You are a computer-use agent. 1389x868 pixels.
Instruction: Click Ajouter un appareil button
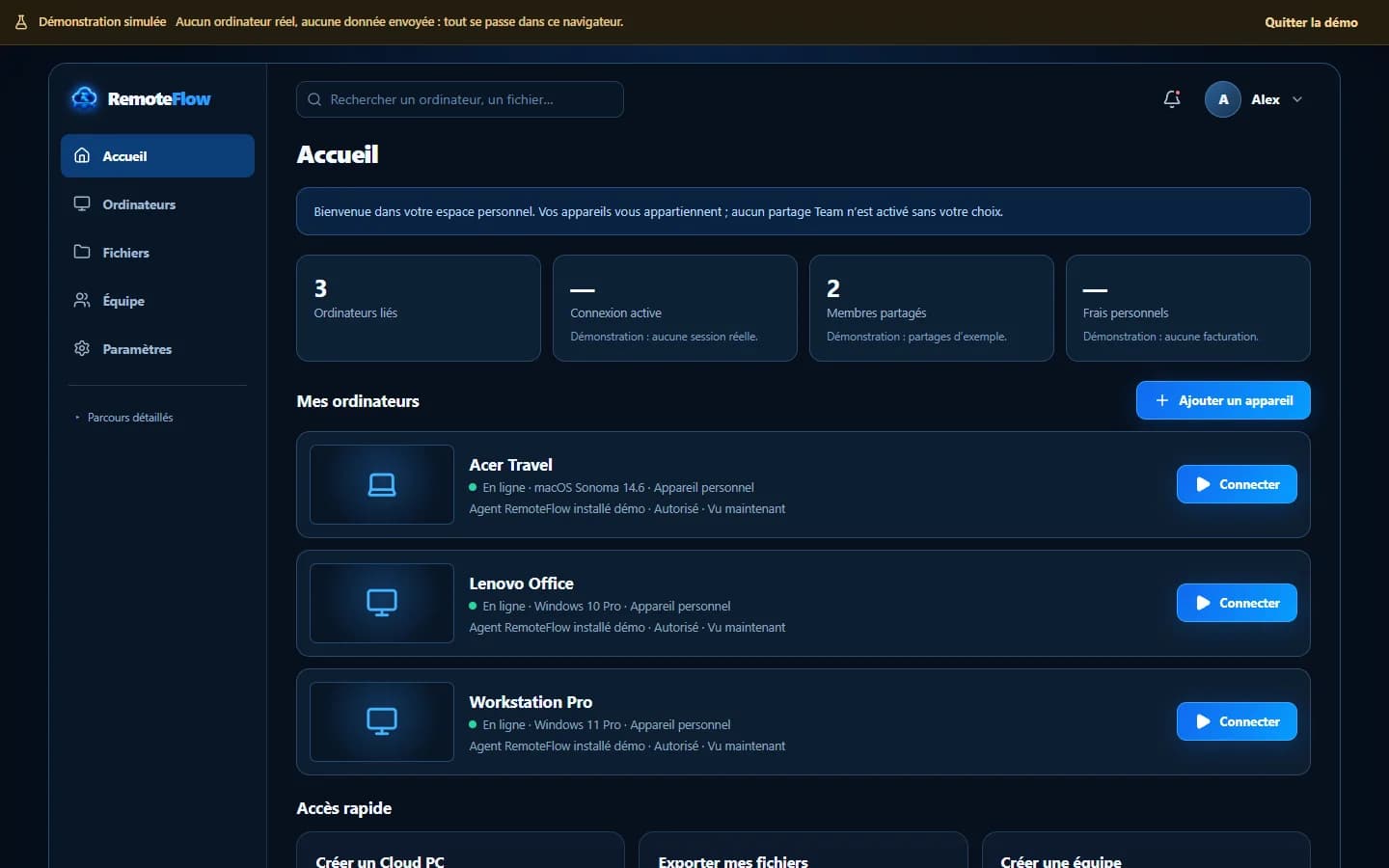tap(1223, 400)
